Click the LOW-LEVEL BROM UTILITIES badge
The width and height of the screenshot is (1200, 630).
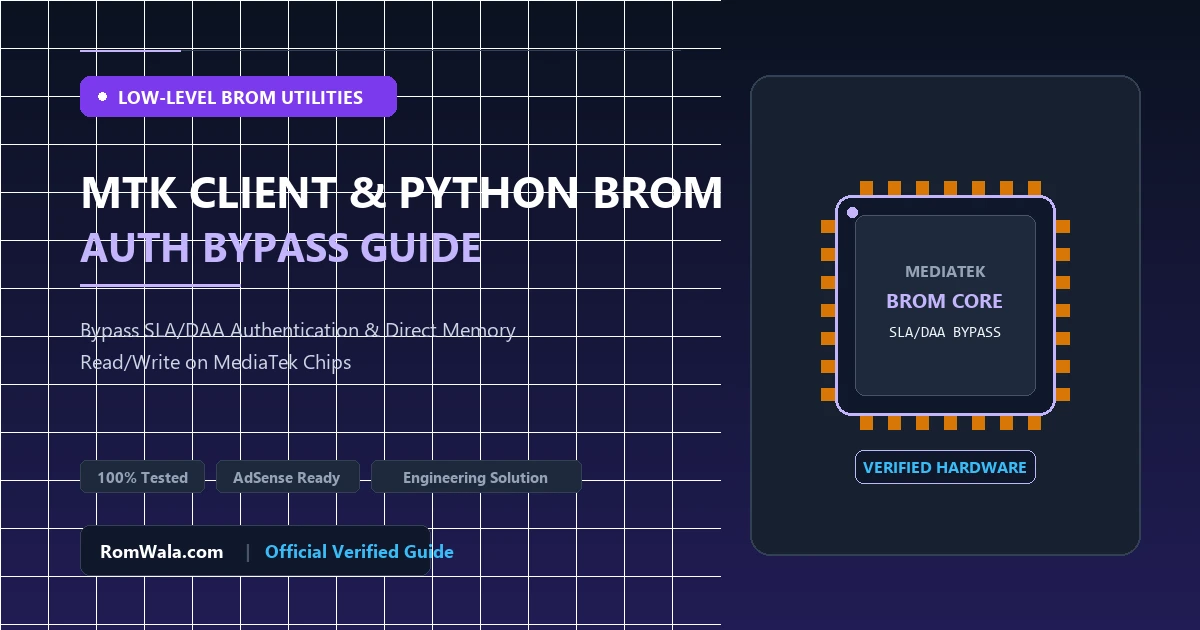click(x=238, y=97)
